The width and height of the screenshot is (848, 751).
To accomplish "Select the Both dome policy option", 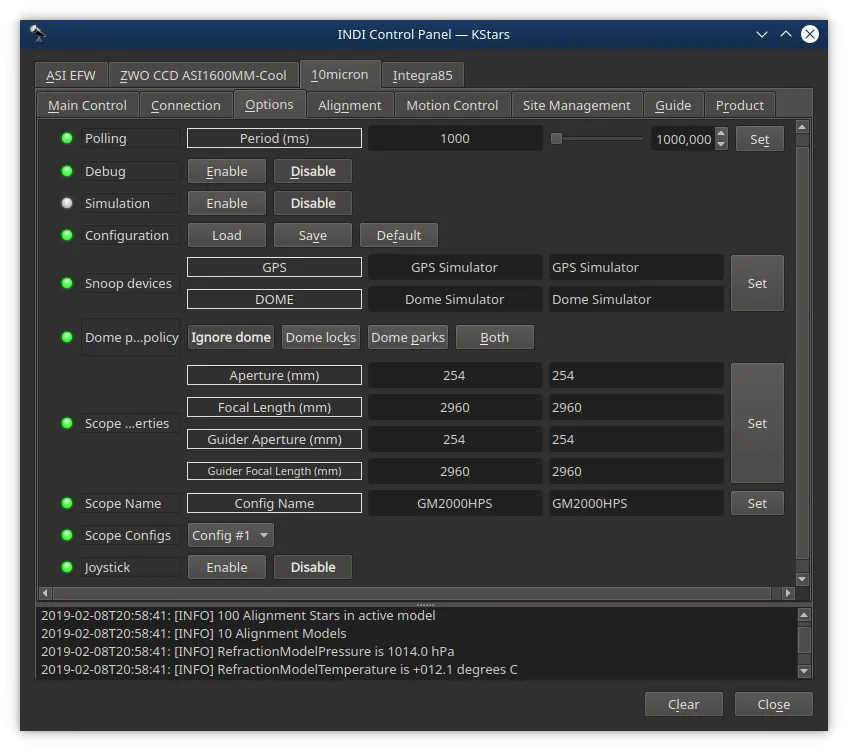I will (495, 337).
